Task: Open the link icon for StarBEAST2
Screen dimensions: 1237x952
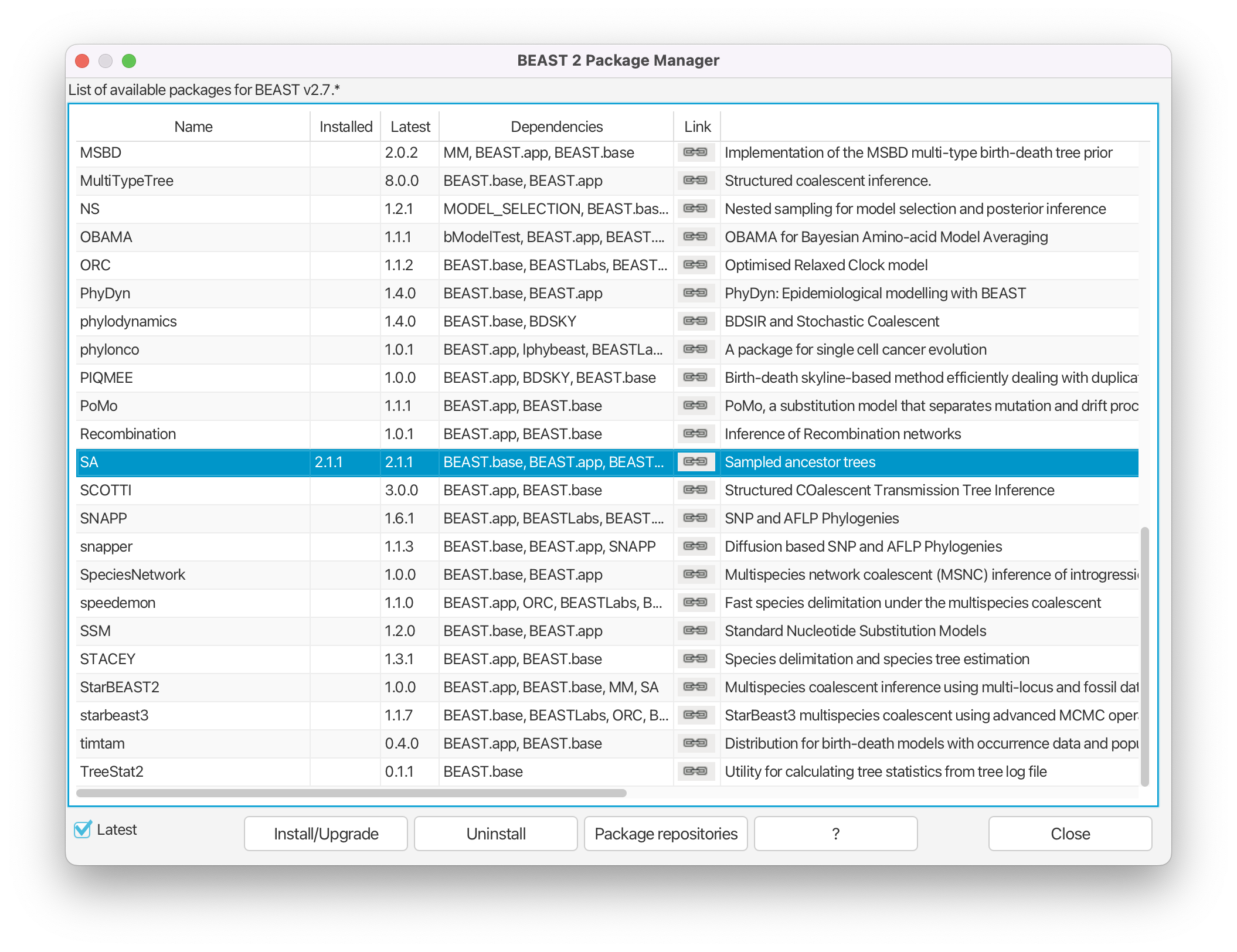Action: (x=695, y=687)
